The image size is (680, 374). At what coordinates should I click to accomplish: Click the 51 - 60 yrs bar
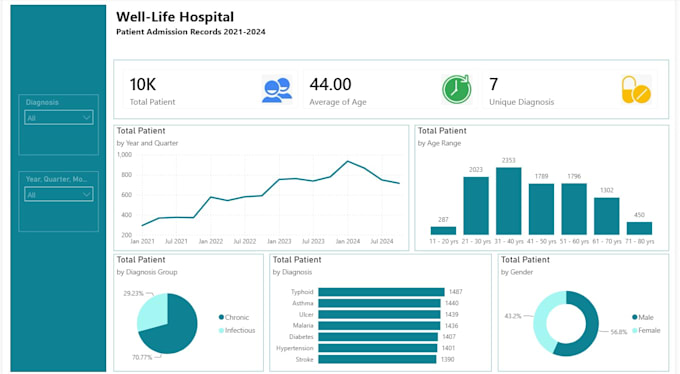574,209
